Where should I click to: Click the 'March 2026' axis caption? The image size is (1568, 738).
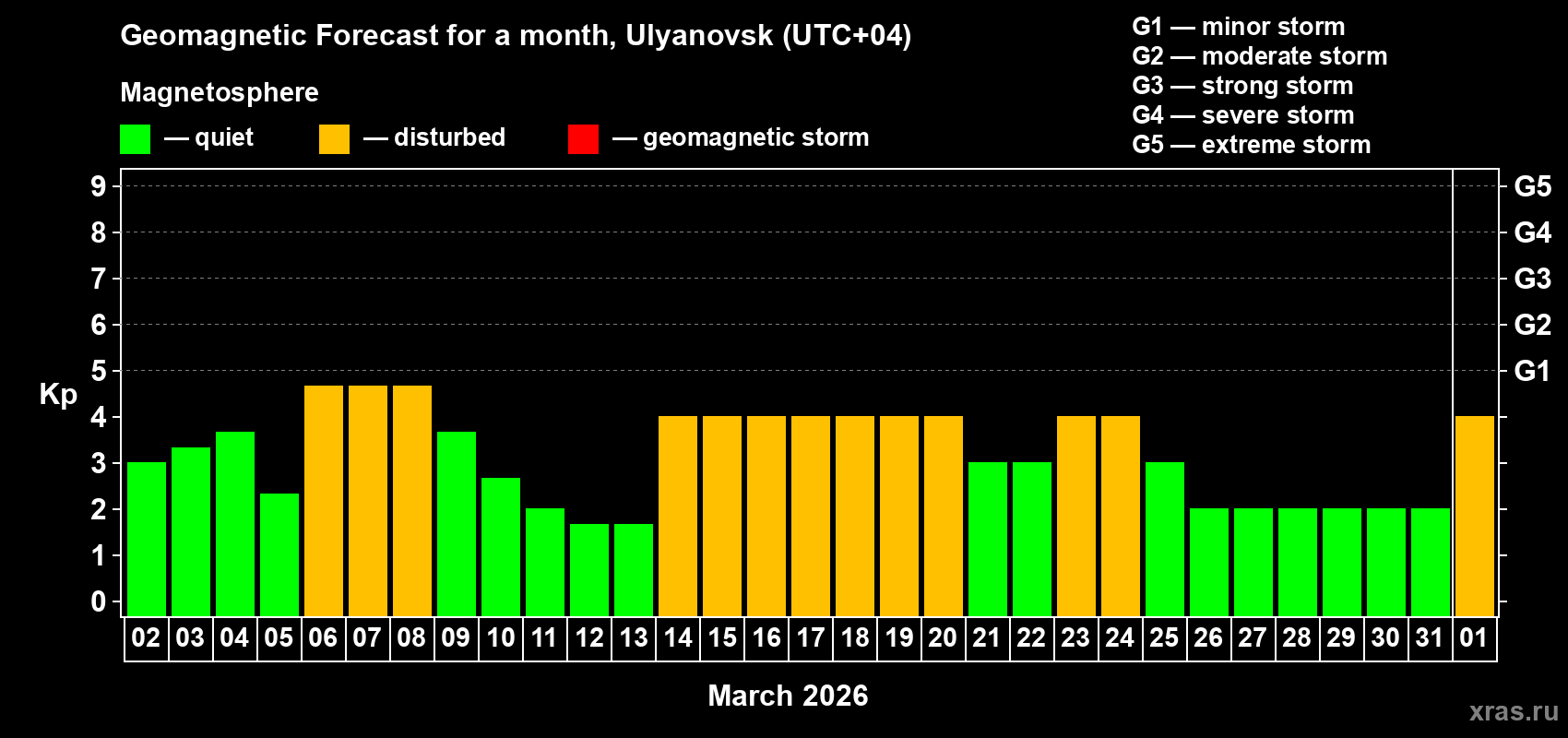tap(789, 696)
